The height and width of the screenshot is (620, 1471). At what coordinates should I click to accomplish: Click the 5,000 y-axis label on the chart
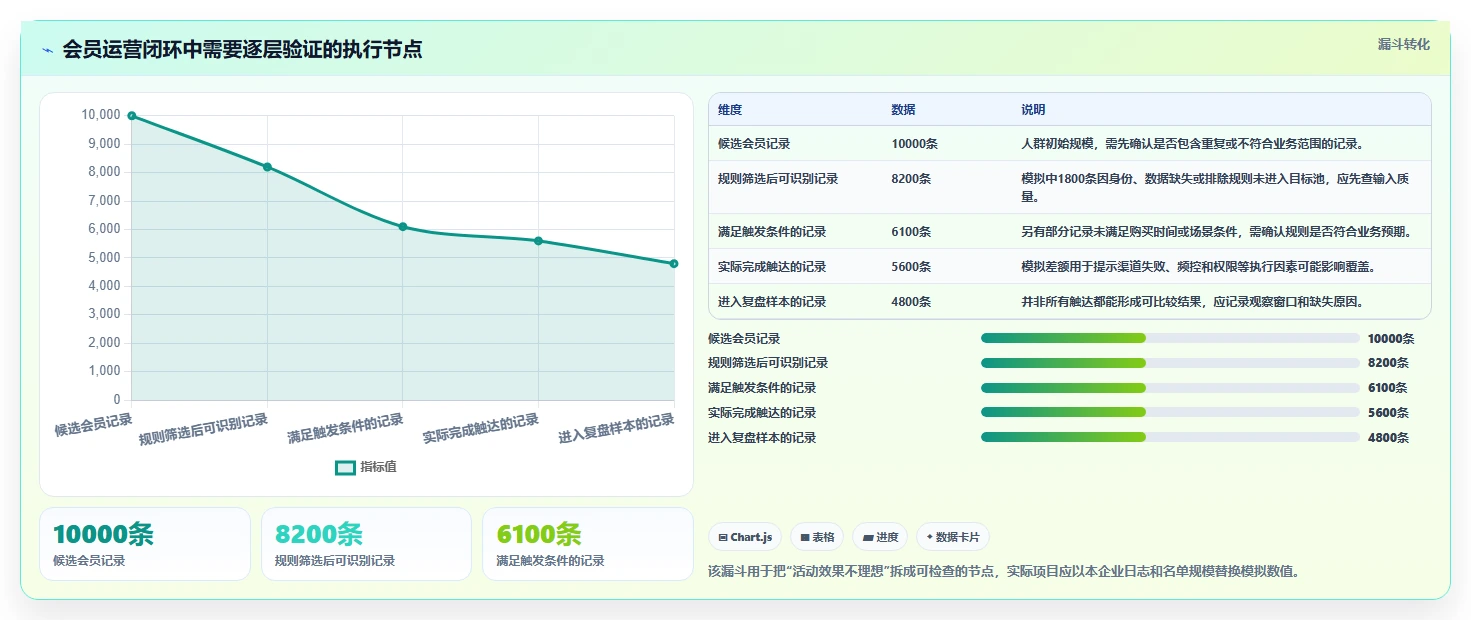point(103,258)
